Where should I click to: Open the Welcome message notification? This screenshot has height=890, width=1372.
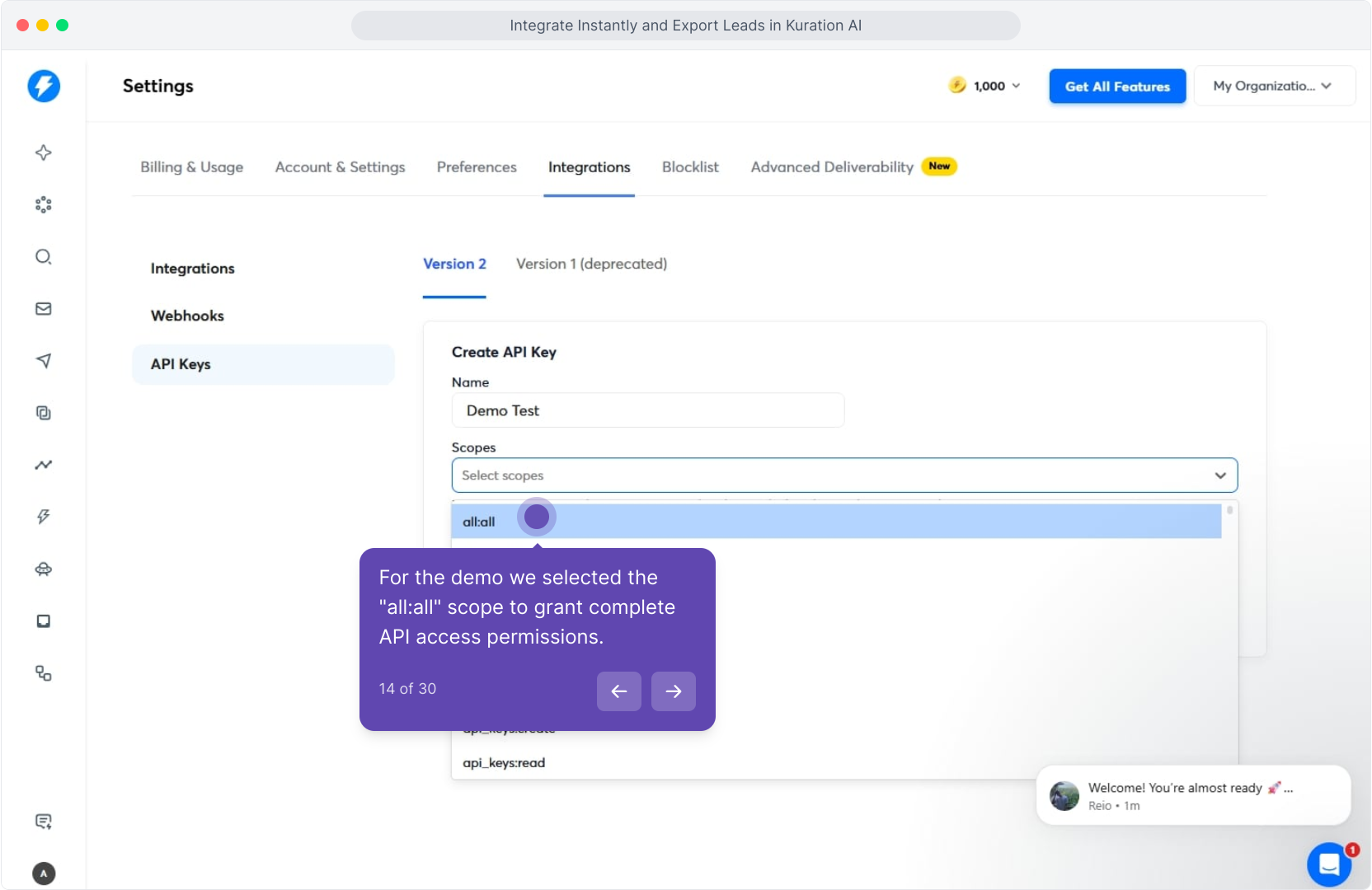1193,795
